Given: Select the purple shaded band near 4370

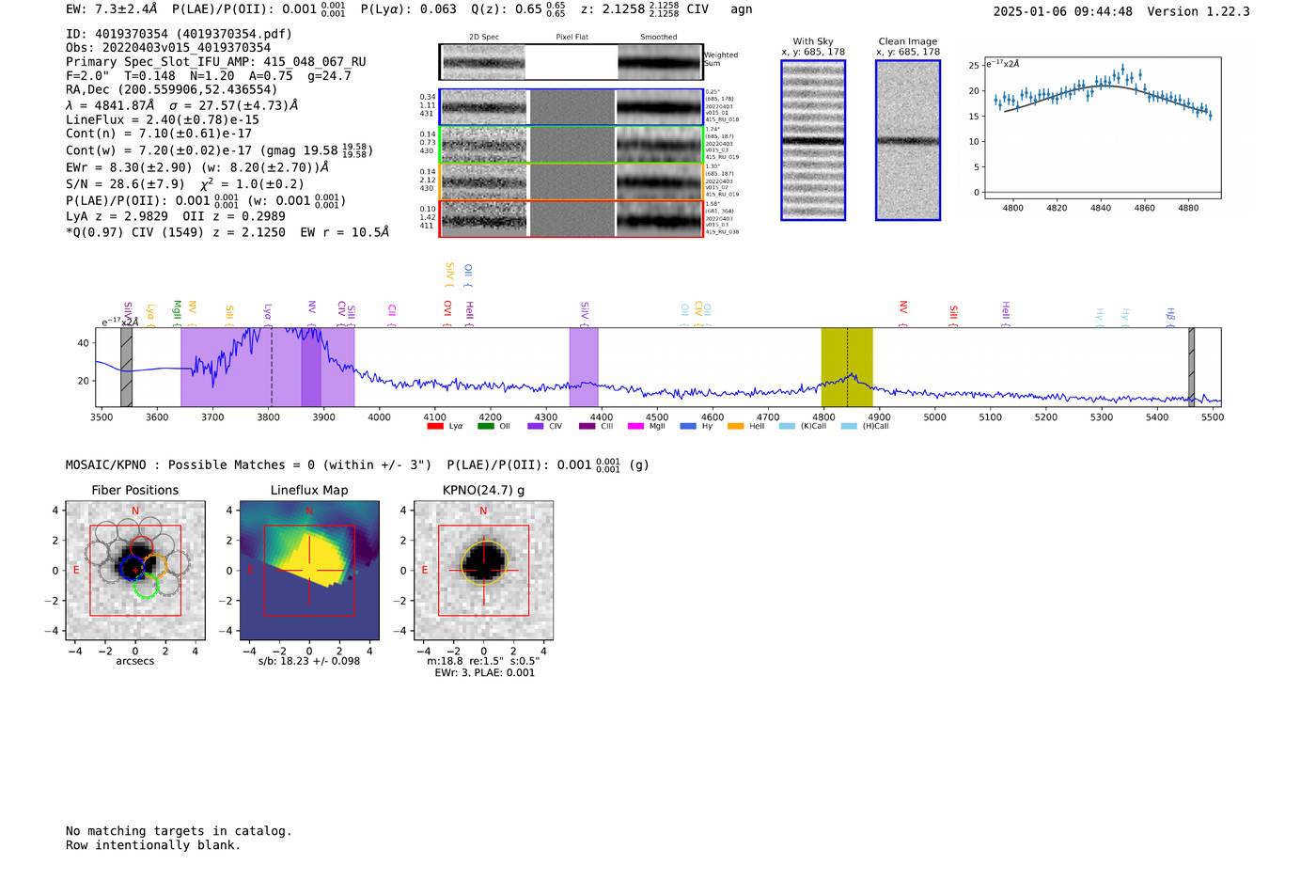Looking at the screenshot, I should click(584, 367).
